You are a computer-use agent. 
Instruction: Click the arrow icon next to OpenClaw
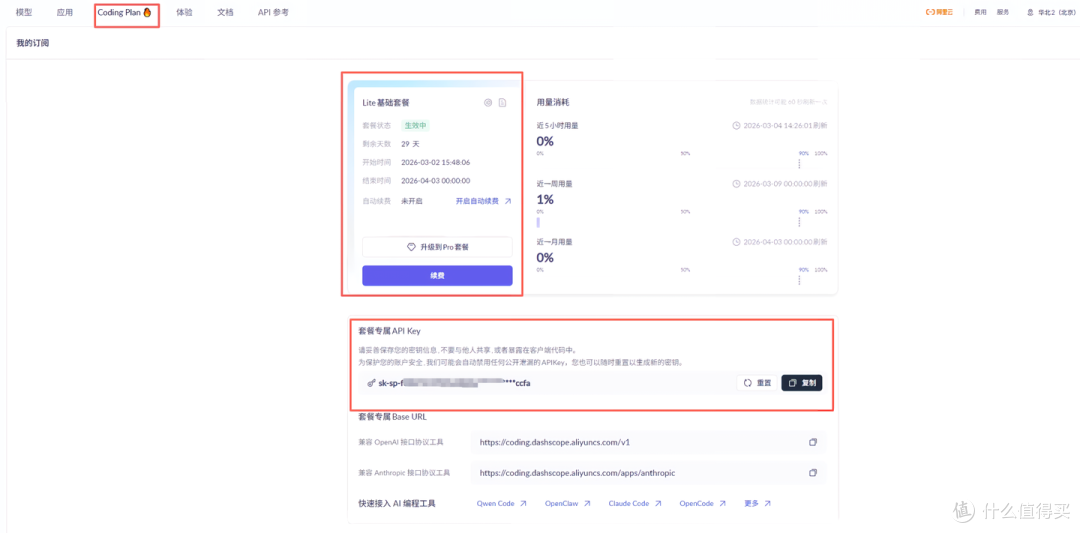[587, 503]
